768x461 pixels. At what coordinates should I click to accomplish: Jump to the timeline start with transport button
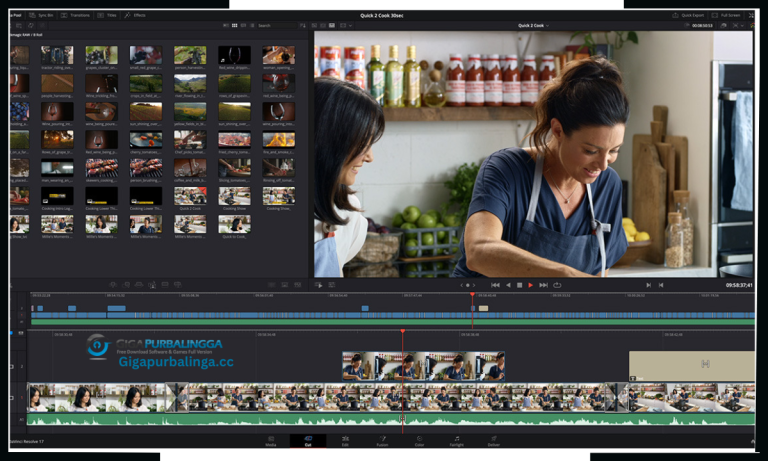(494, 285)
